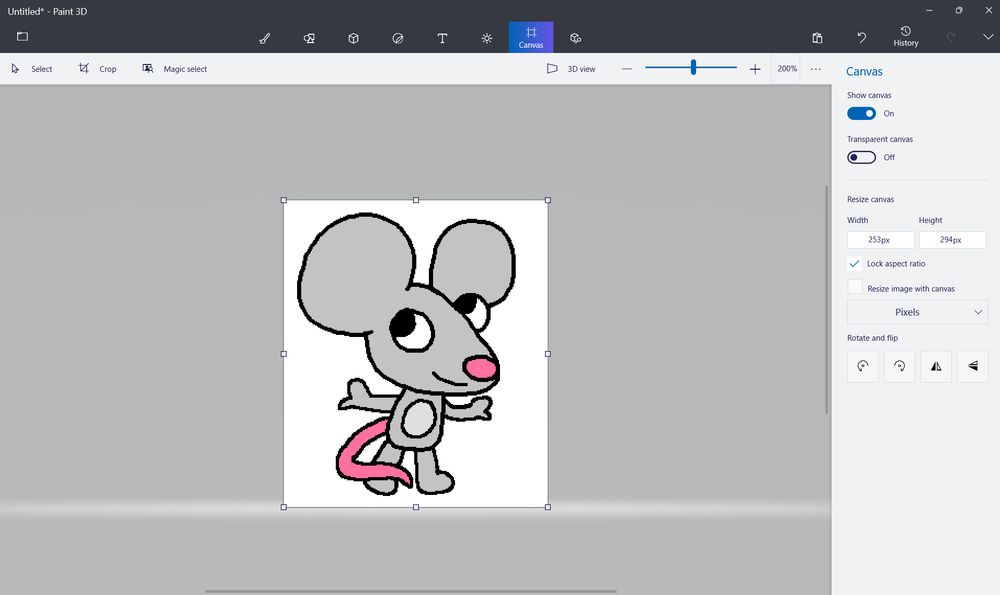Image resolution: width=1000 pixels, height=595 pixels.
Task: Click the horizontal scrollbar at the bottom
Action: pos(411,591)
